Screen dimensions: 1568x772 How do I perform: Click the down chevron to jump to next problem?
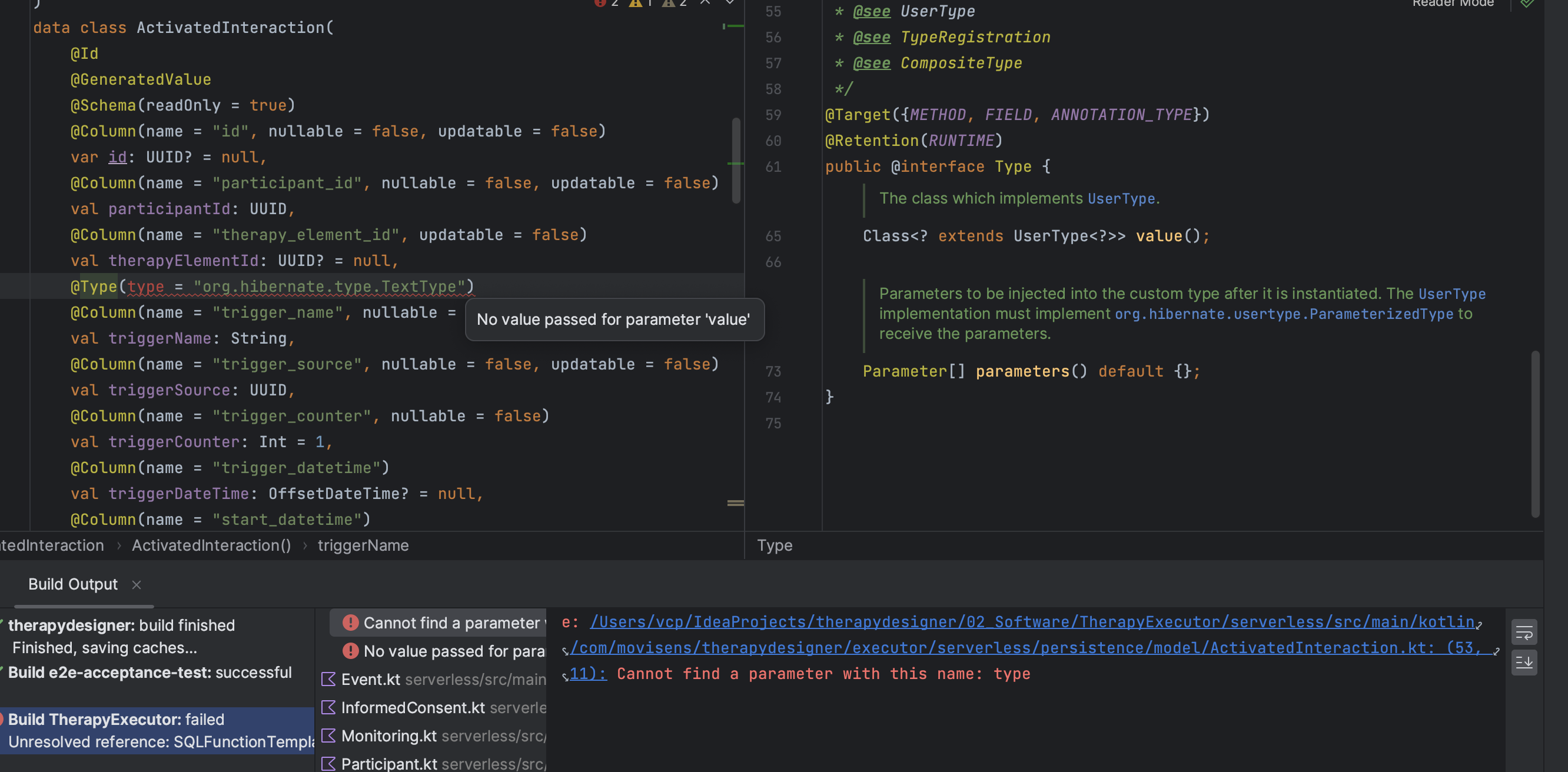point(729,3)
